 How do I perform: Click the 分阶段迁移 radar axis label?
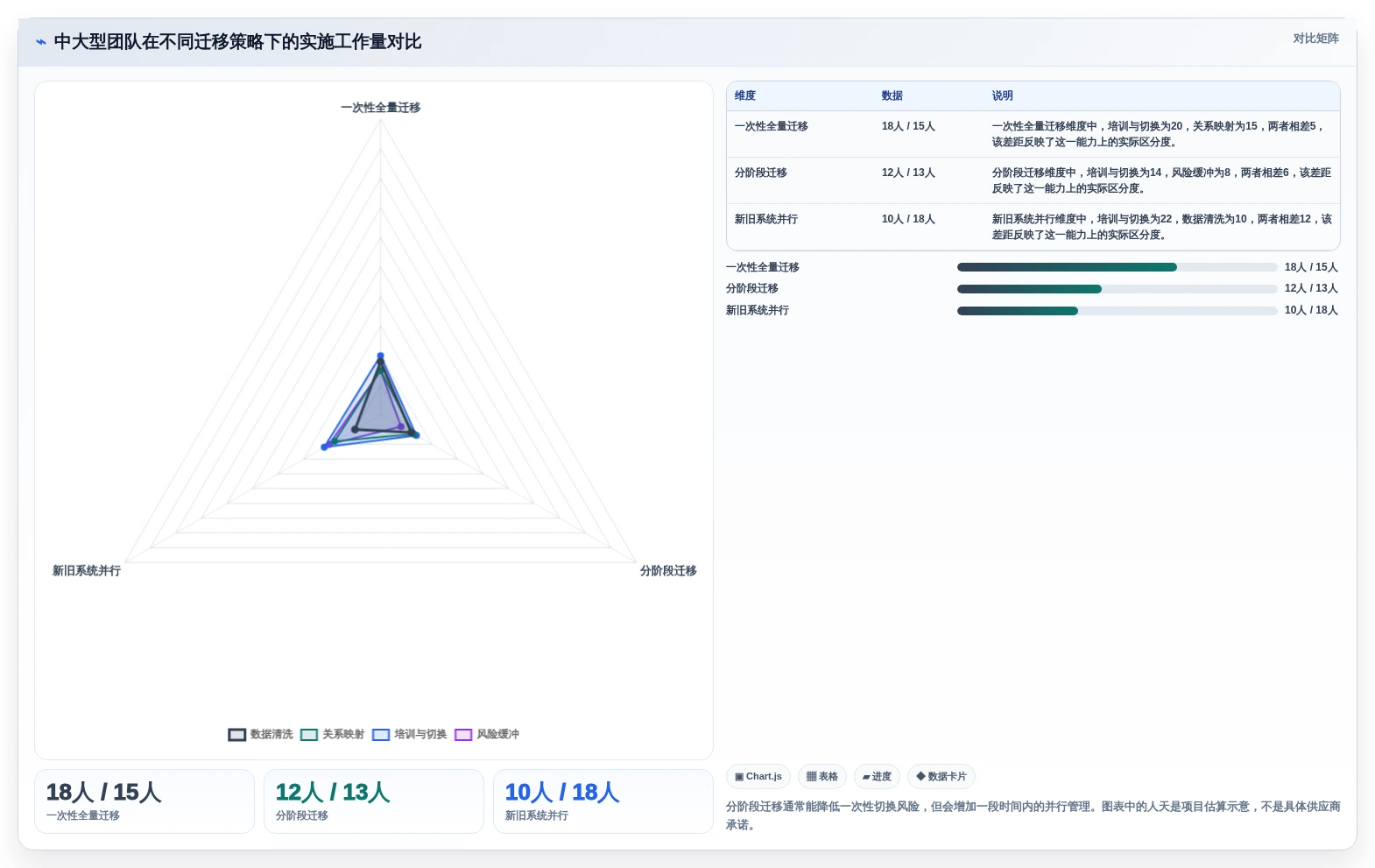coord(668,571)
